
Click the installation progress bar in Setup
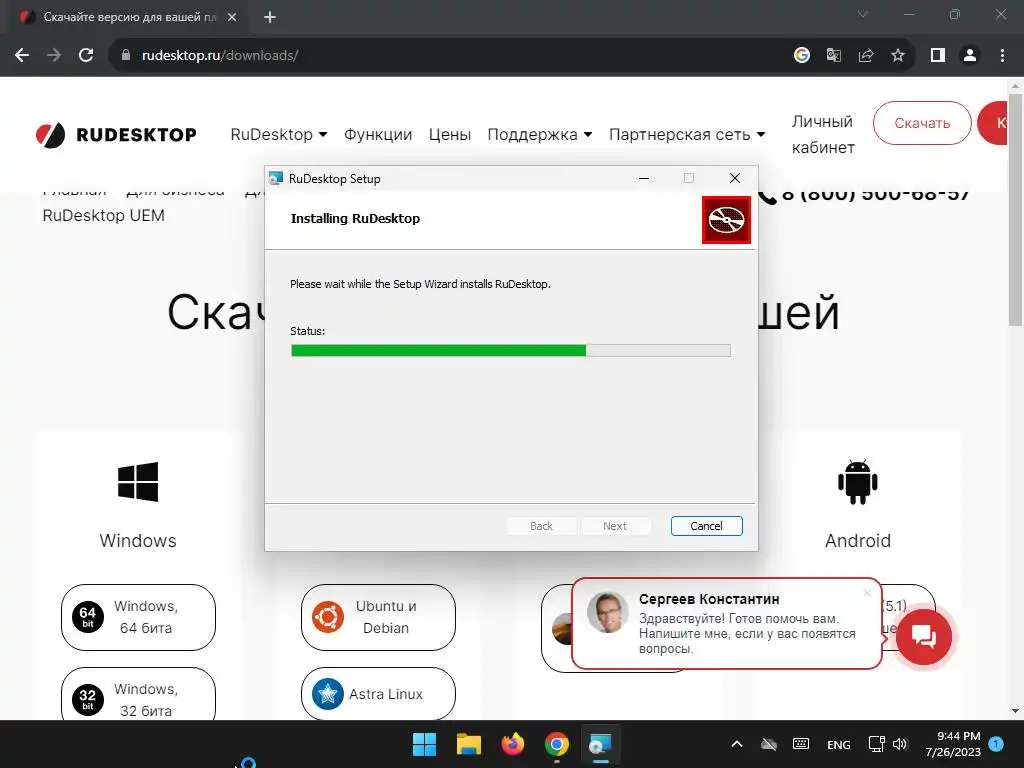(511, 351)
